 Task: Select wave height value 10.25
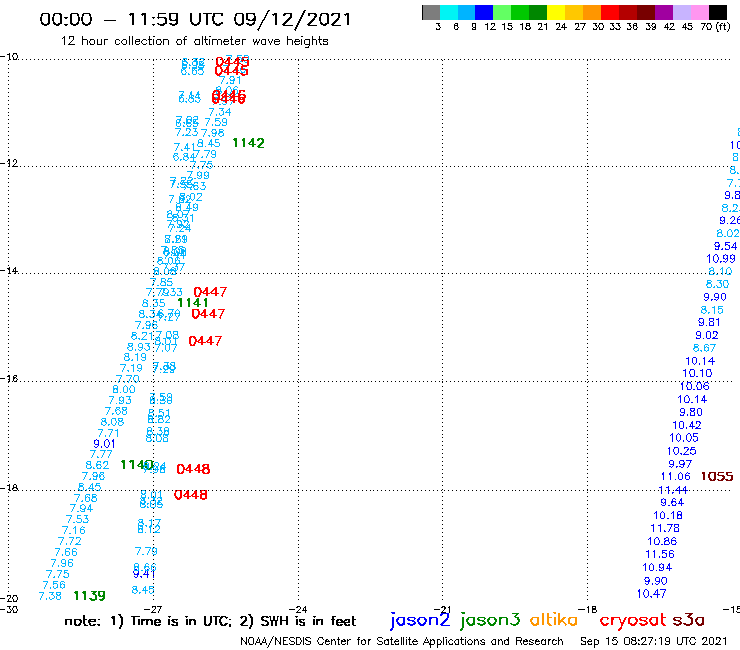[x=681, y=451]
